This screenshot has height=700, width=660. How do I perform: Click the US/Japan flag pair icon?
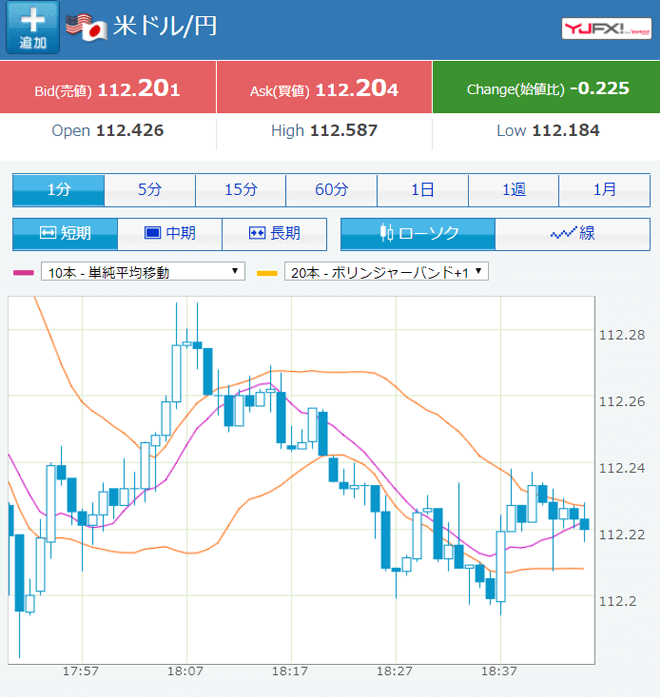point(86,27)
